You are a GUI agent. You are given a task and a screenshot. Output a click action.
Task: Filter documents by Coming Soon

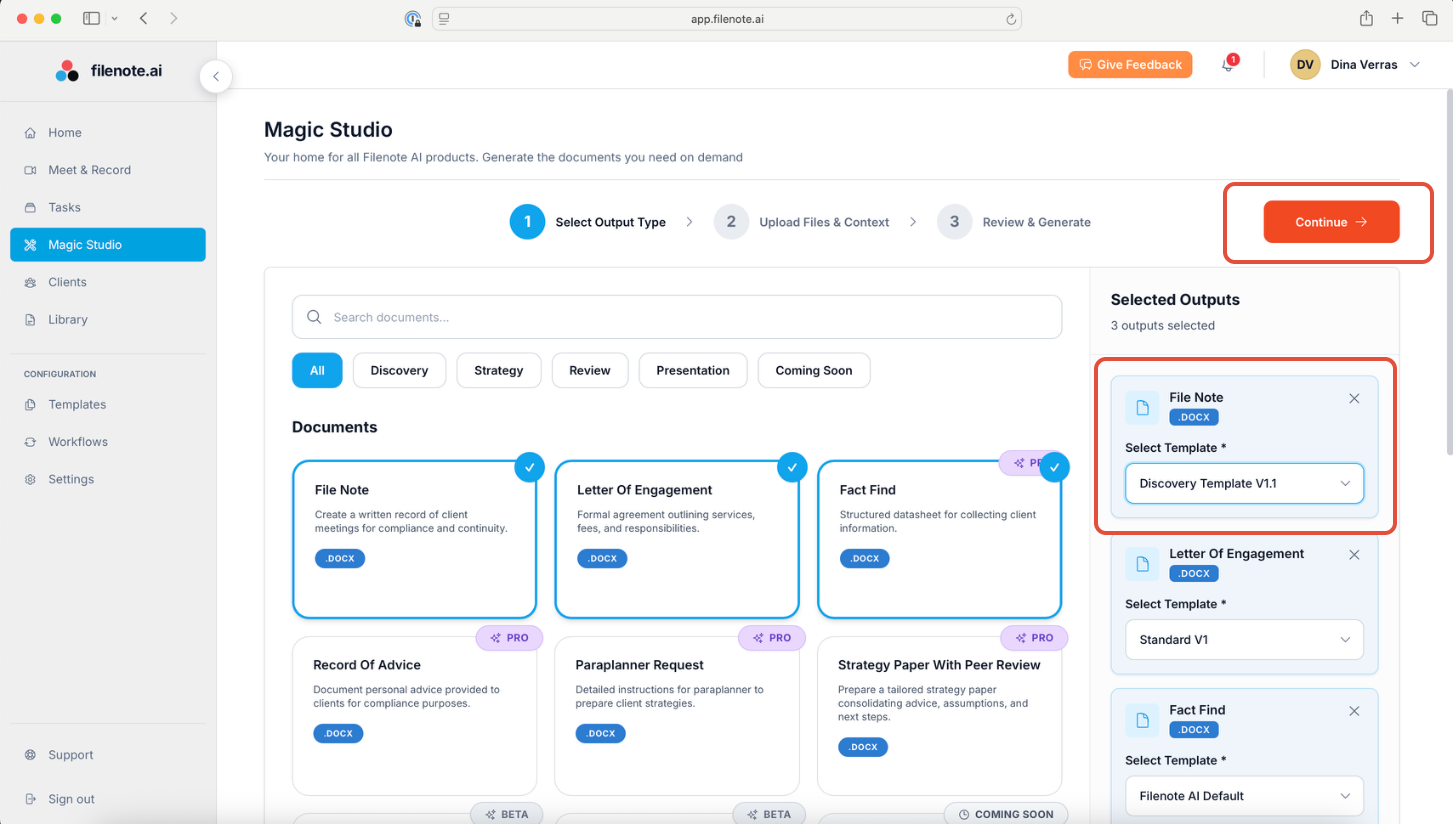point(814,370)
